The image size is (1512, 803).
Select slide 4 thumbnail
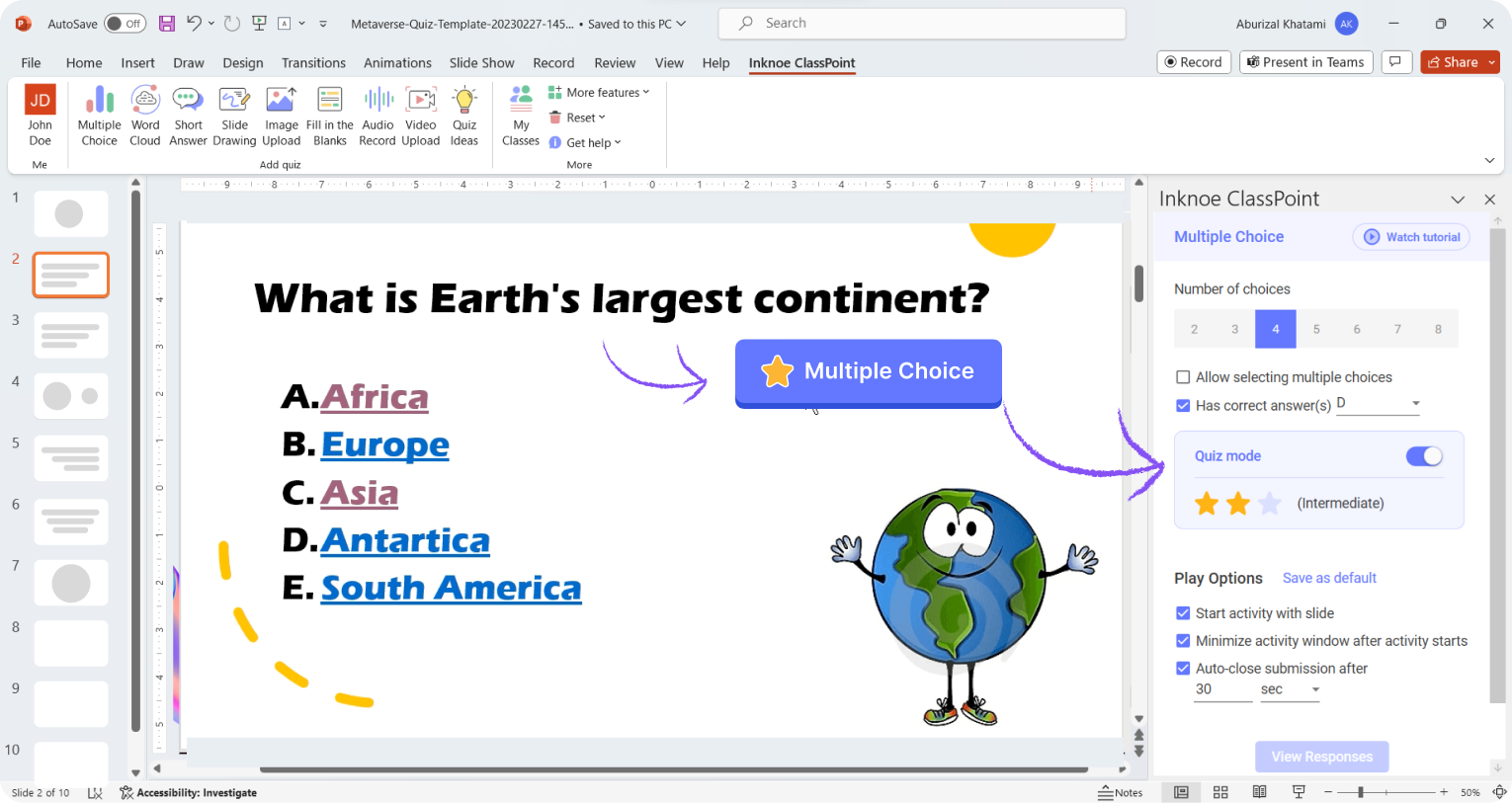pyautogui.click(x=70, y=395)
